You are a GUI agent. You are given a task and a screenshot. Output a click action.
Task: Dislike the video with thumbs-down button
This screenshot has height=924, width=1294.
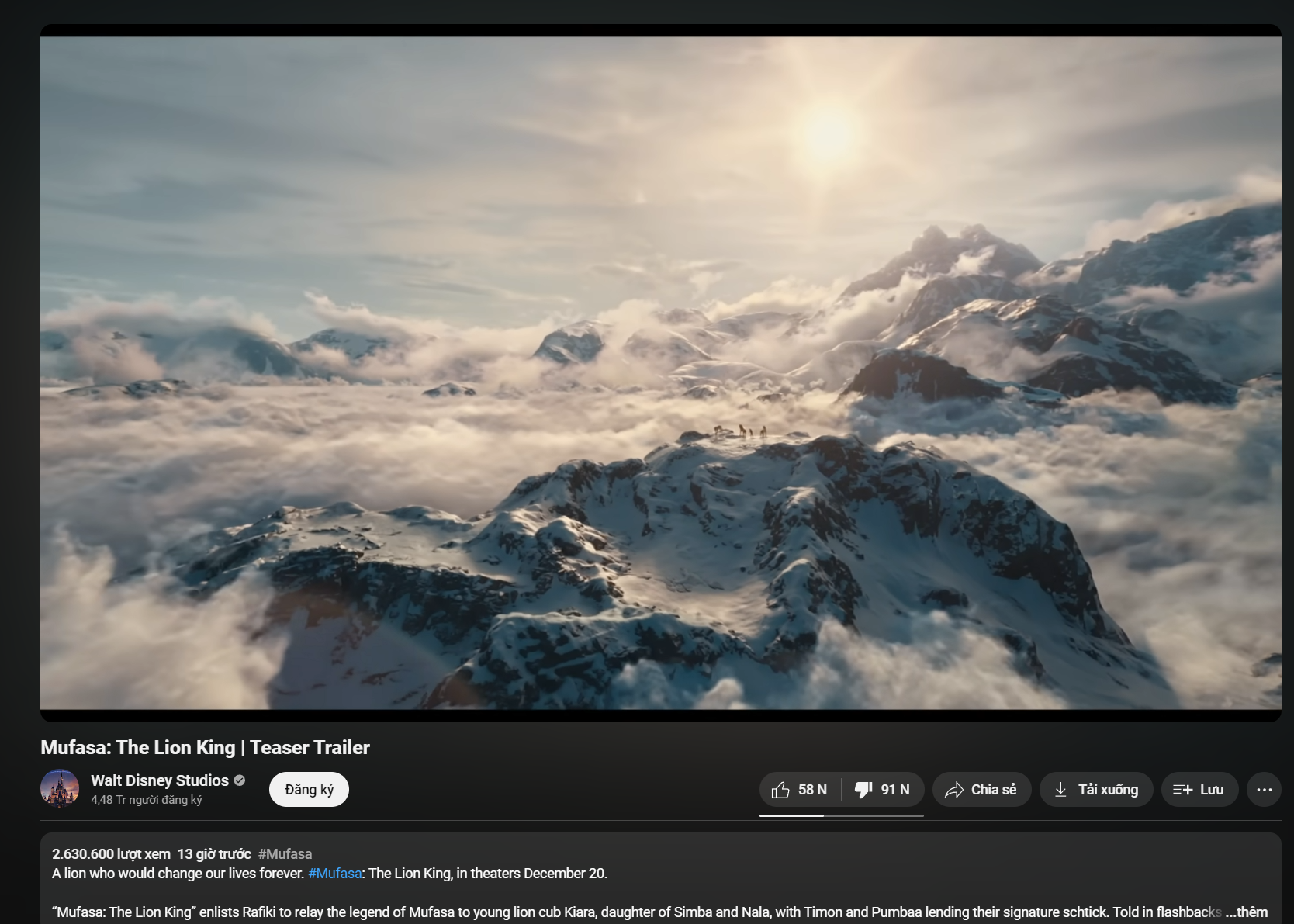(883, 789)
